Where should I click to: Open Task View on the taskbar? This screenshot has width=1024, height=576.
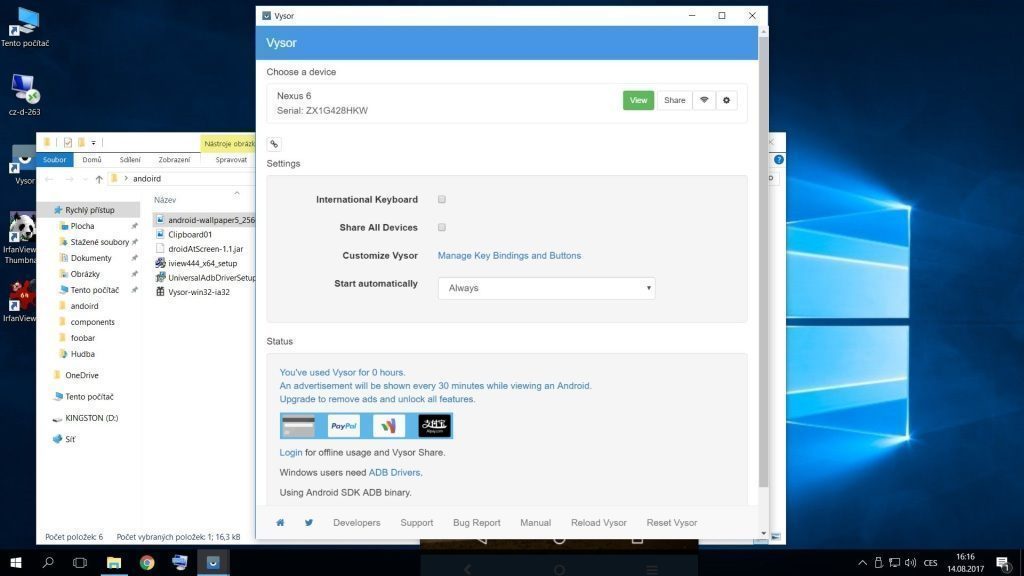point(80,562)
